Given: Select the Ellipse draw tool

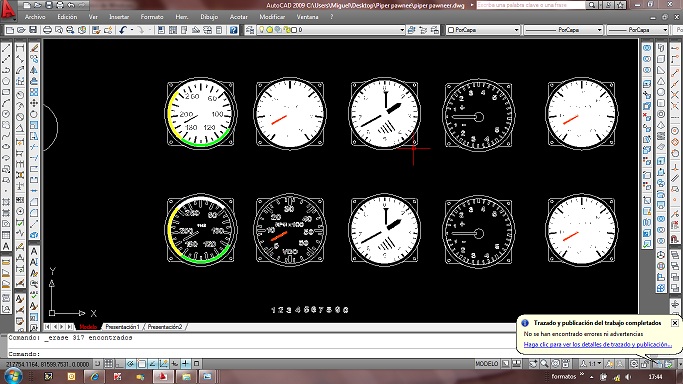Looking at the screenshot, I should click(6, 147).
